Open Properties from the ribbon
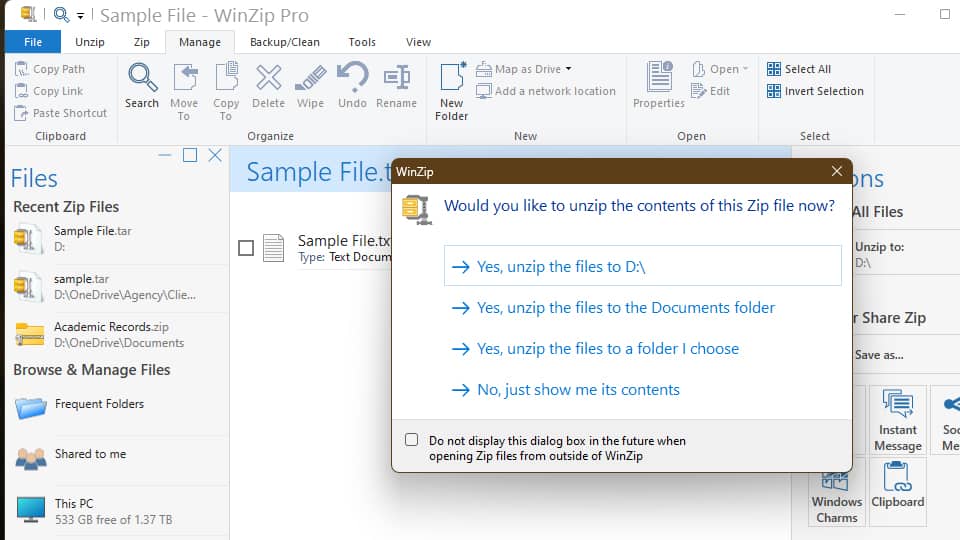This screenshot has height=540, width=960. point(659,86)
